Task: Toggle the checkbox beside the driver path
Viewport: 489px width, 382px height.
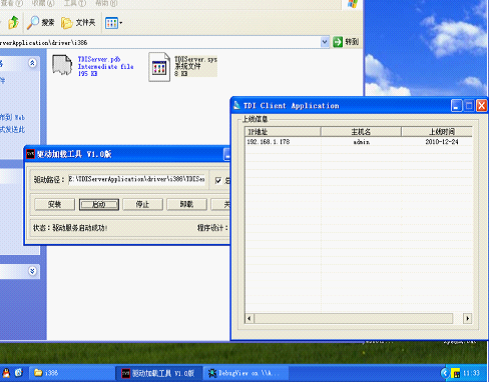Action: pyautogui.click(x=218, y=180)
